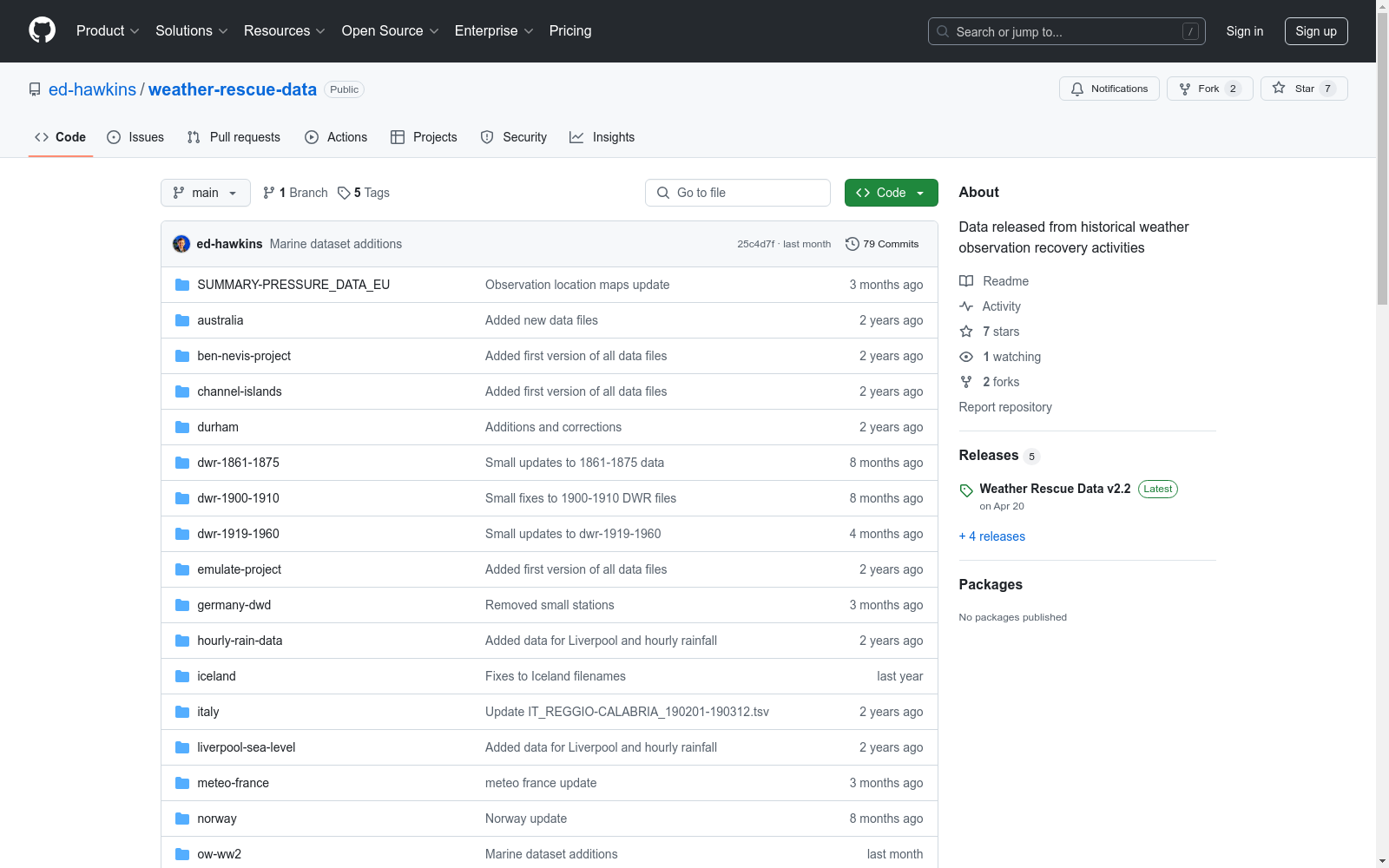Open Notifications for this repository
The image size is (1389, 868).
pos(1109,89)
